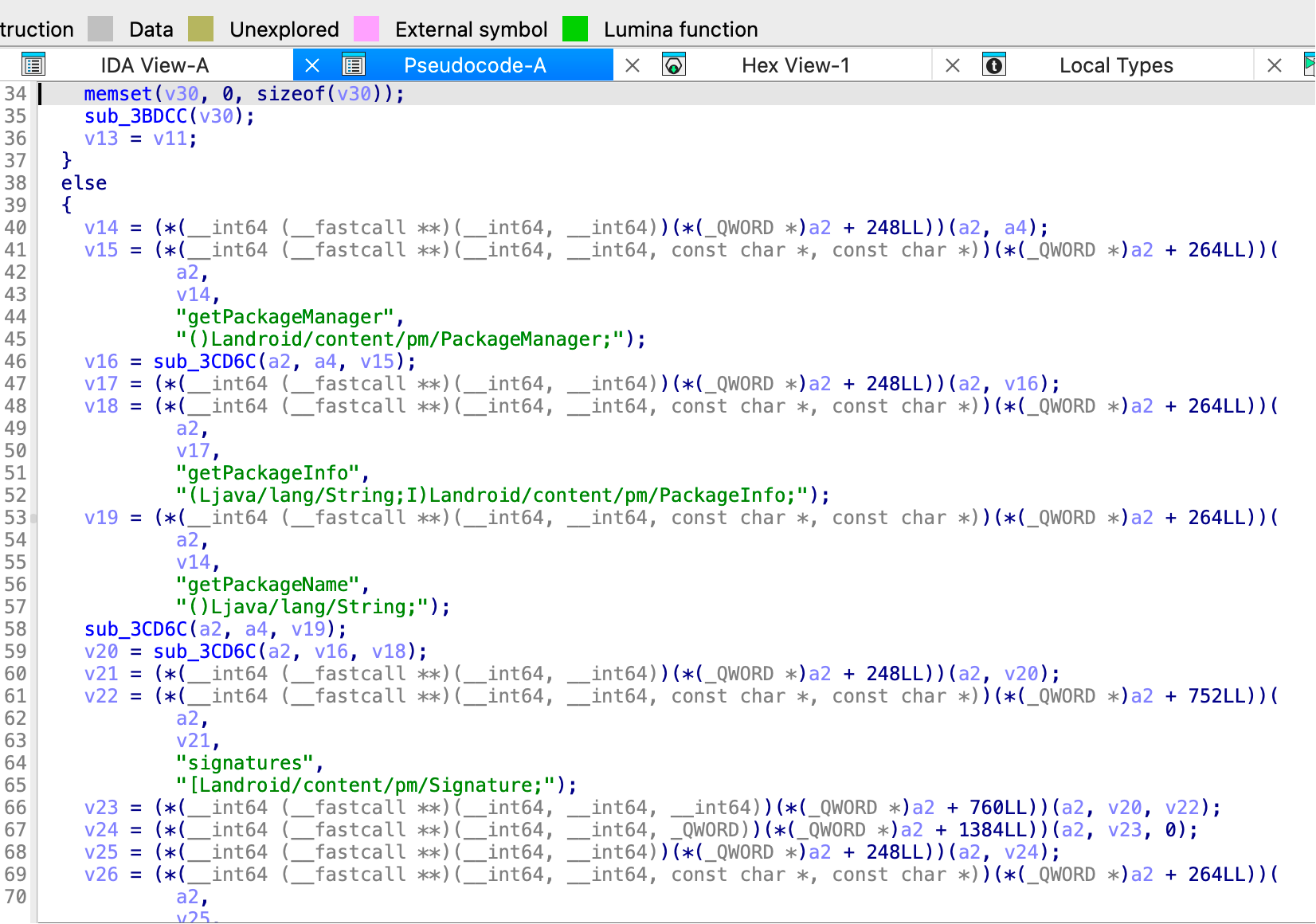Click the IDA View-A tab icon
This screenshot has width=1316, height=924.
click(33, 65)
